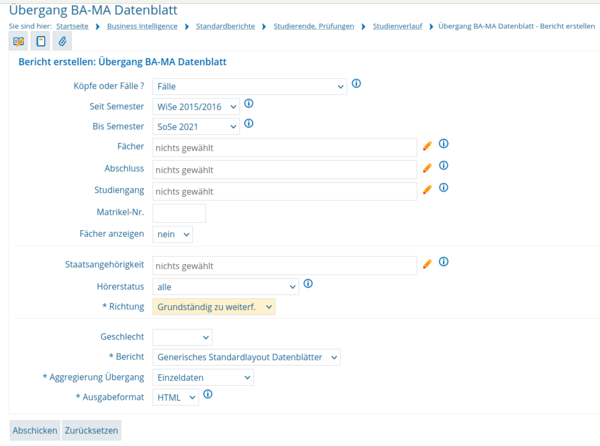600x446 pixels.
Task: Click the paperclip attachment icon
Action: point(62,41)
